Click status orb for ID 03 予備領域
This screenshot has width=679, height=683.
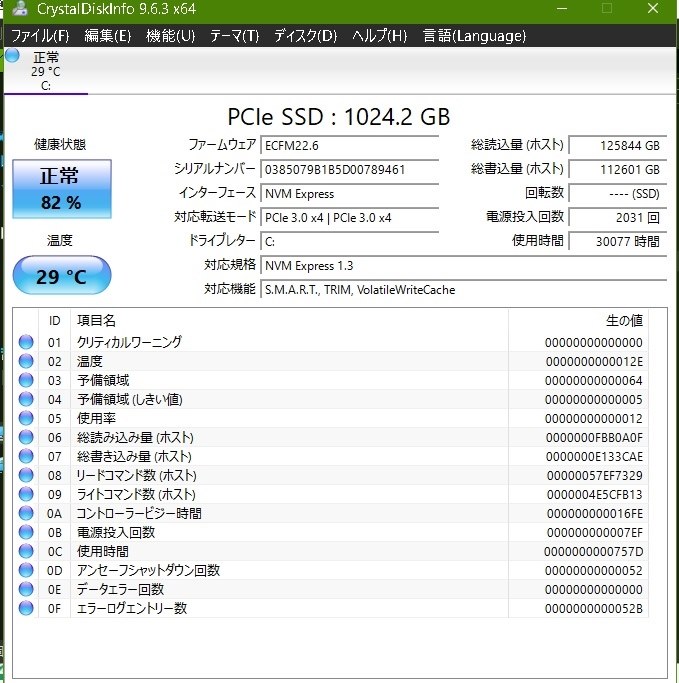point(26,380)
